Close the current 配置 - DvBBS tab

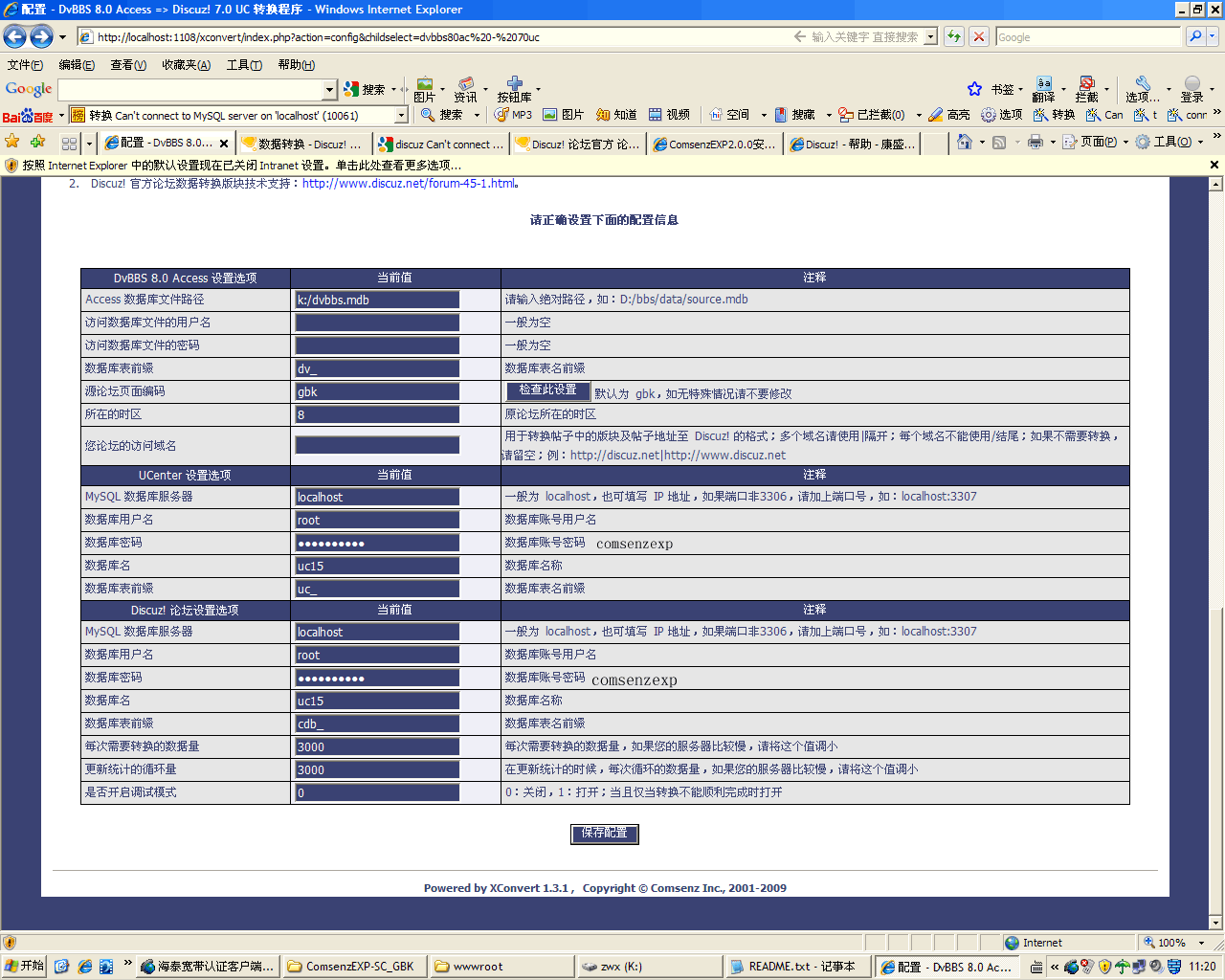click(x=224, y=144)
